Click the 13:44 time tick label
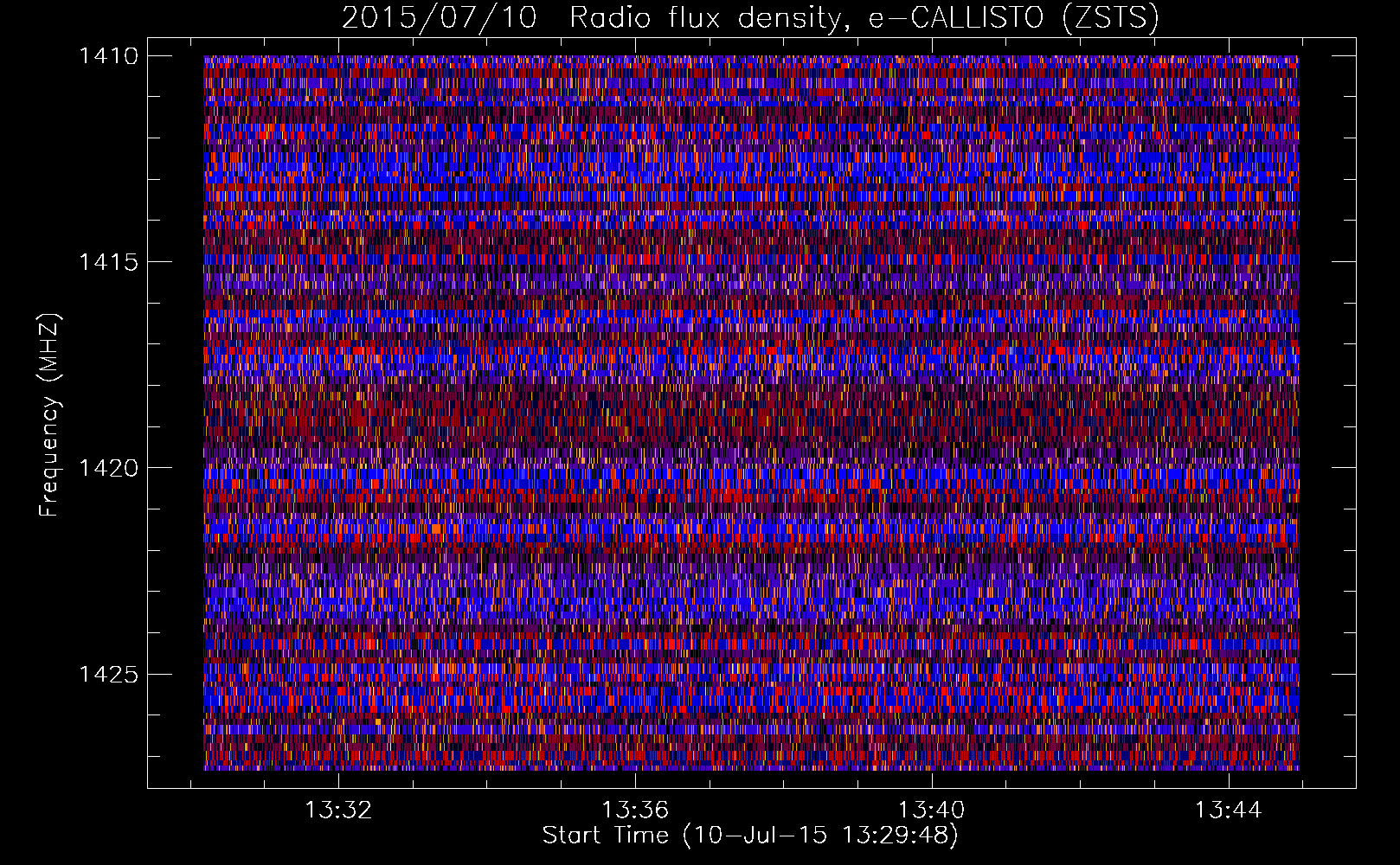This screenshot has height=865, width=1400. 1229,811
